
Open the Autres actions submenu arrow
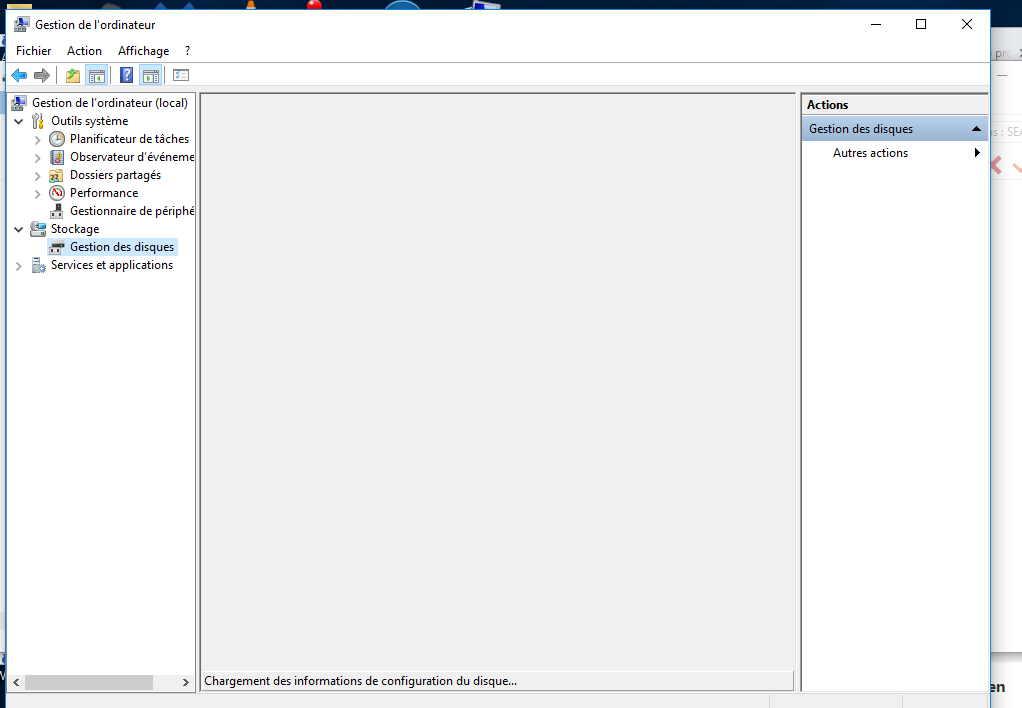977,153
